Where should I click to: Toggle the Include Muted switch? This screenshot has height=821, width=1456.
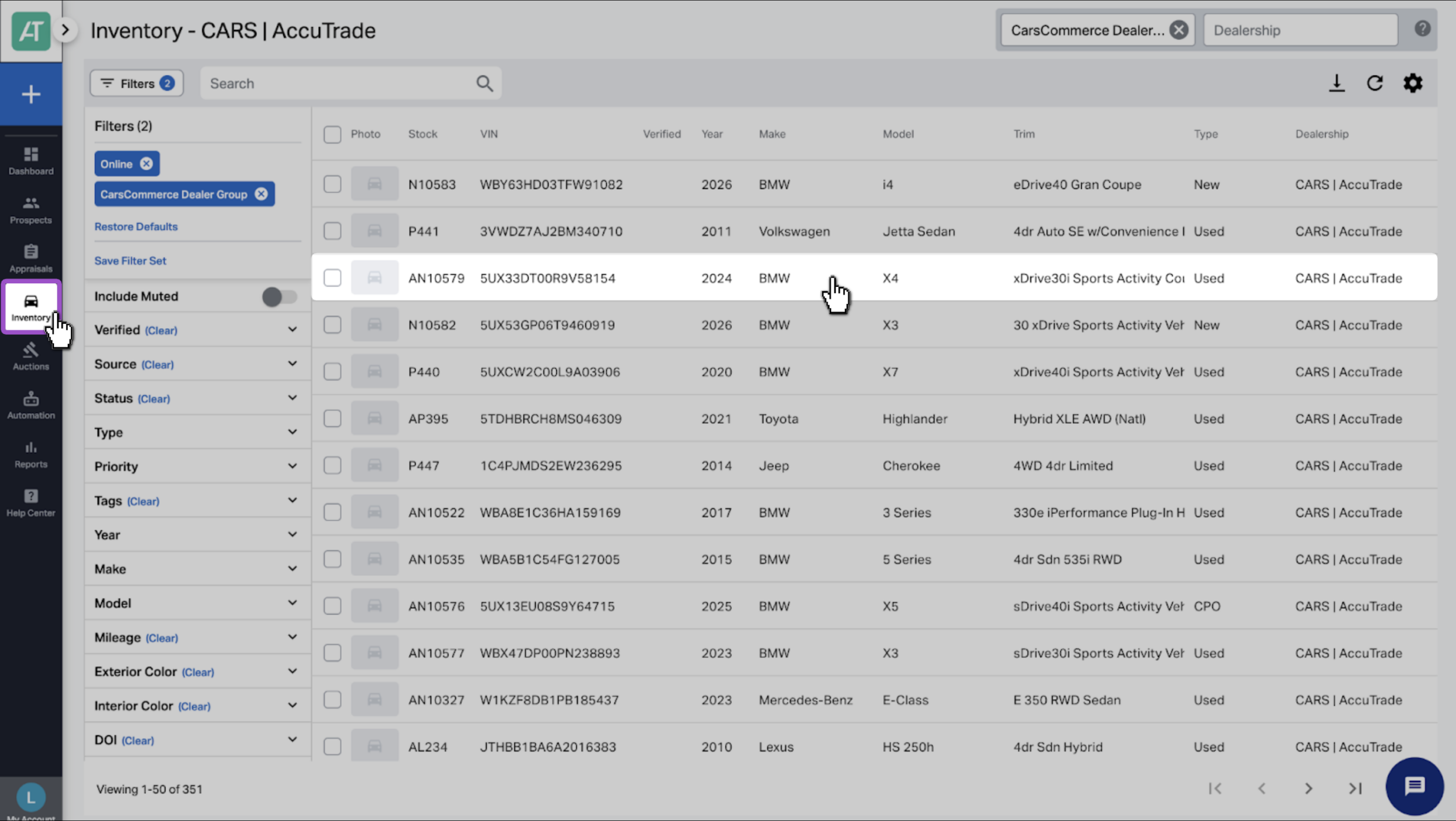pos(279,296)
